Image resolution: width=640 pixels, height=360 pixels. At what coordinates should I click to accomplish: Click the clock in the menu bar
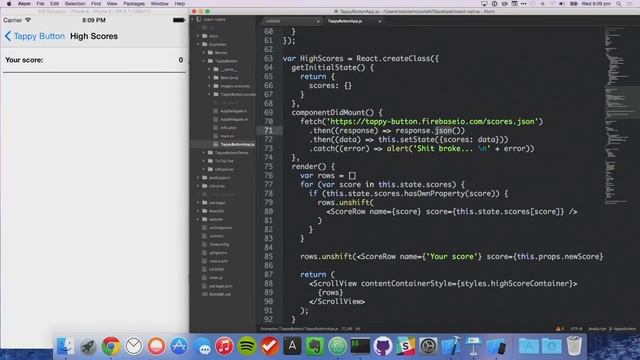coord(596,4)
